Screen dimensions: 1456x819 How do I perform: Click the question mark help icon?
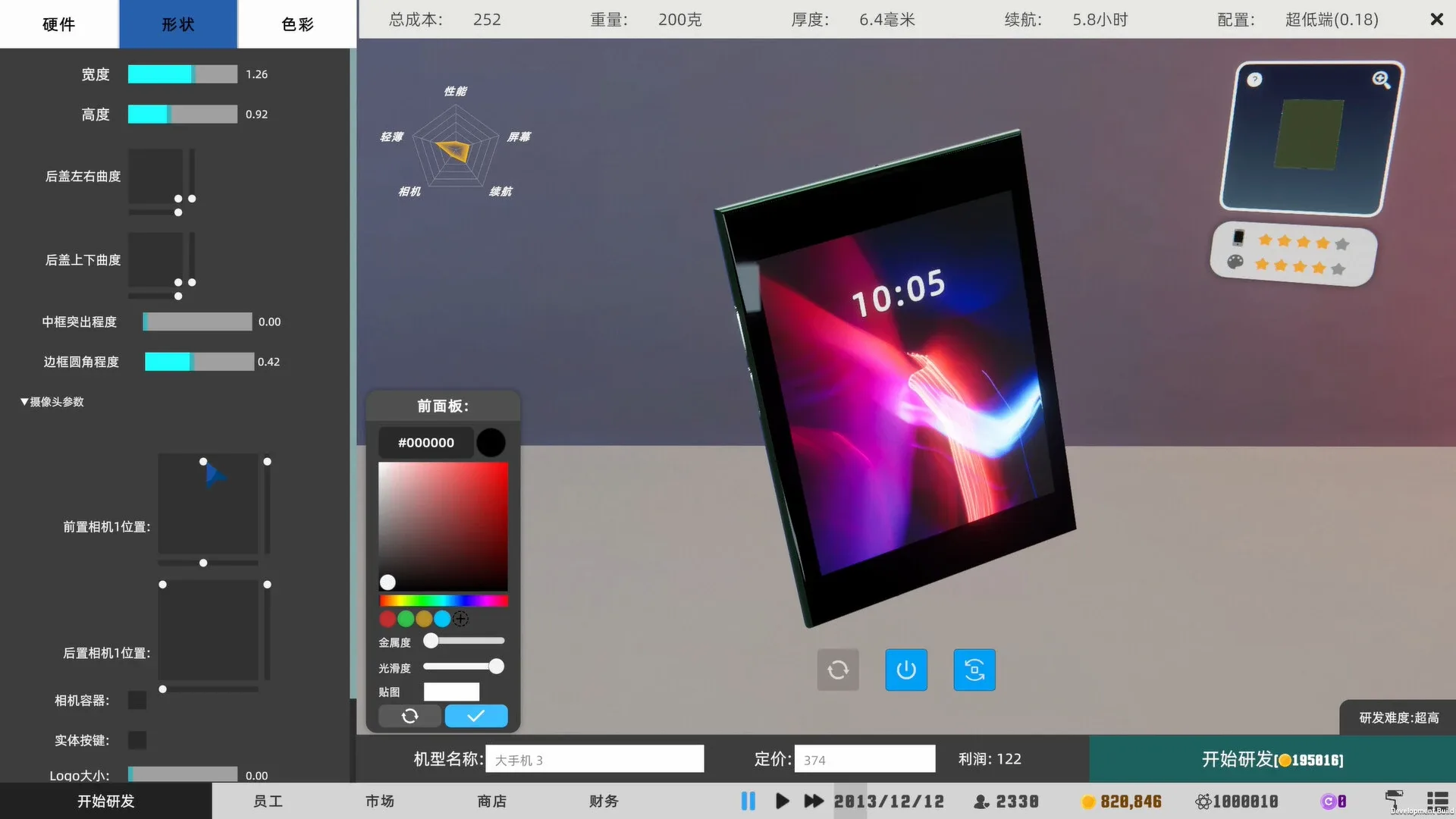coord(1254,80)
